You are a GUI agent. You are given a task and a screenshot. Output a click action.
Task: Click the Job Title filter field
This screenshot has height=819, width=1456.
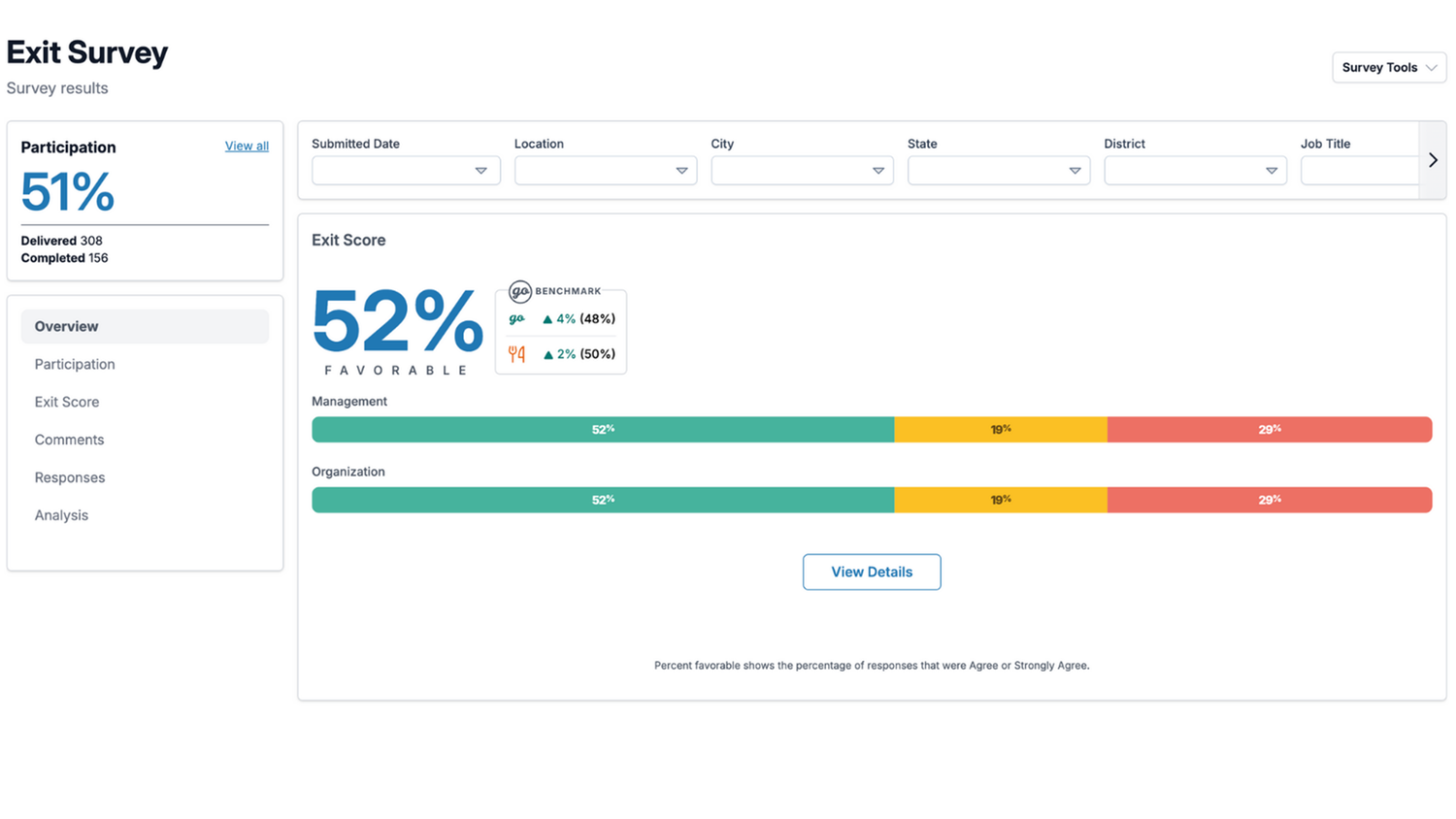1359,171
